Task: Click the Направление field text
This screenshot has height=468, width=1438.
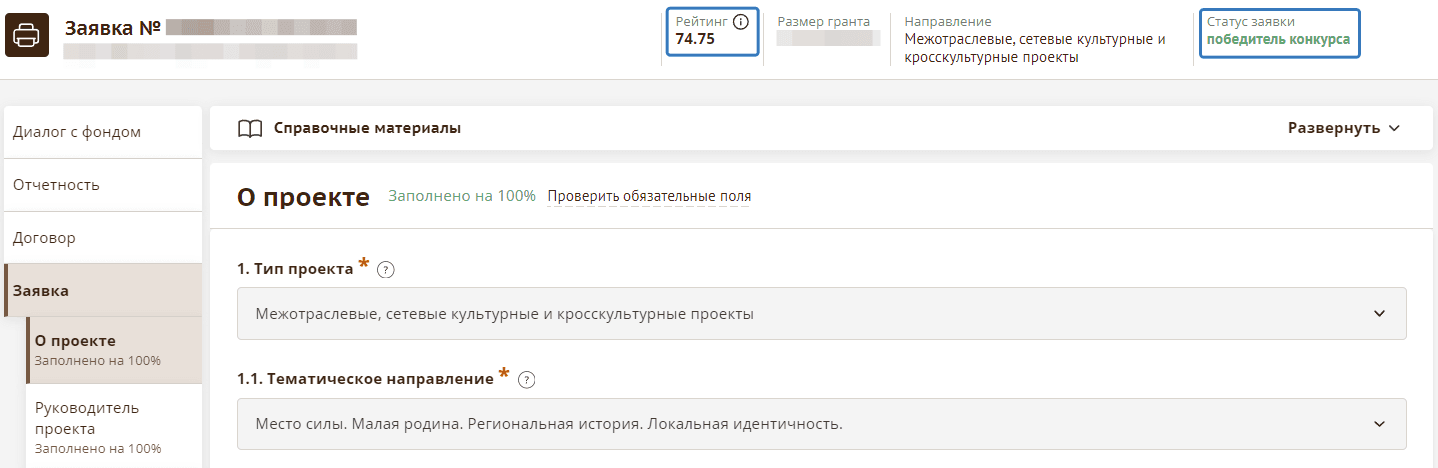Action: [1035, 40]
